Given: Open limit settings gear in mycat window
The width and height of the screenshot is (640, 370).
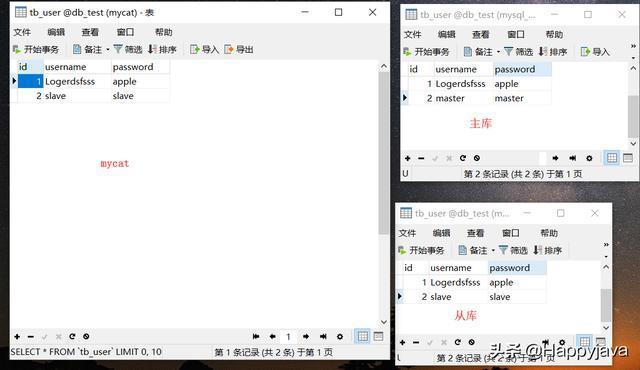Looking at the screenshot, I should click(x=340, y=337).
